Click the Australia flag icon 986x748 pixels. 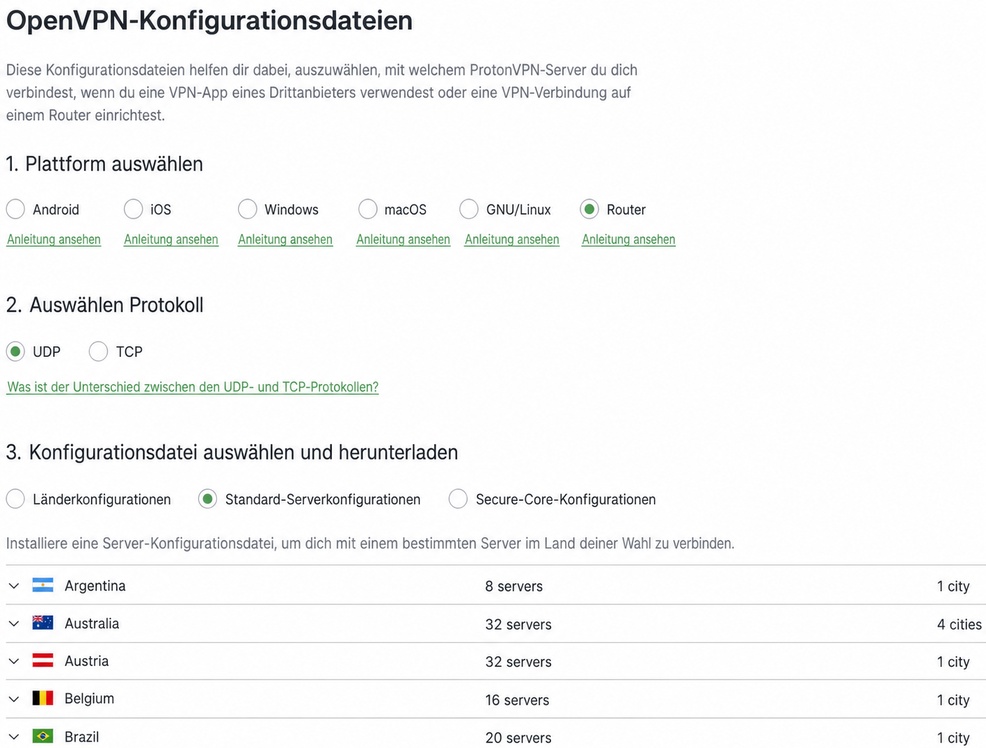pos(43,623)
